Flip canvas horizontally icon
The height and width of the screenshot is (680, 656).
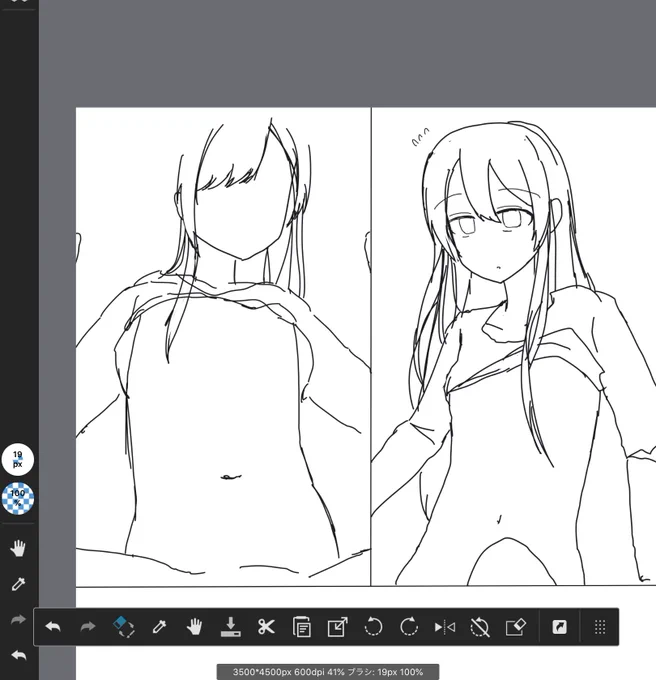(x=444, y=627)
